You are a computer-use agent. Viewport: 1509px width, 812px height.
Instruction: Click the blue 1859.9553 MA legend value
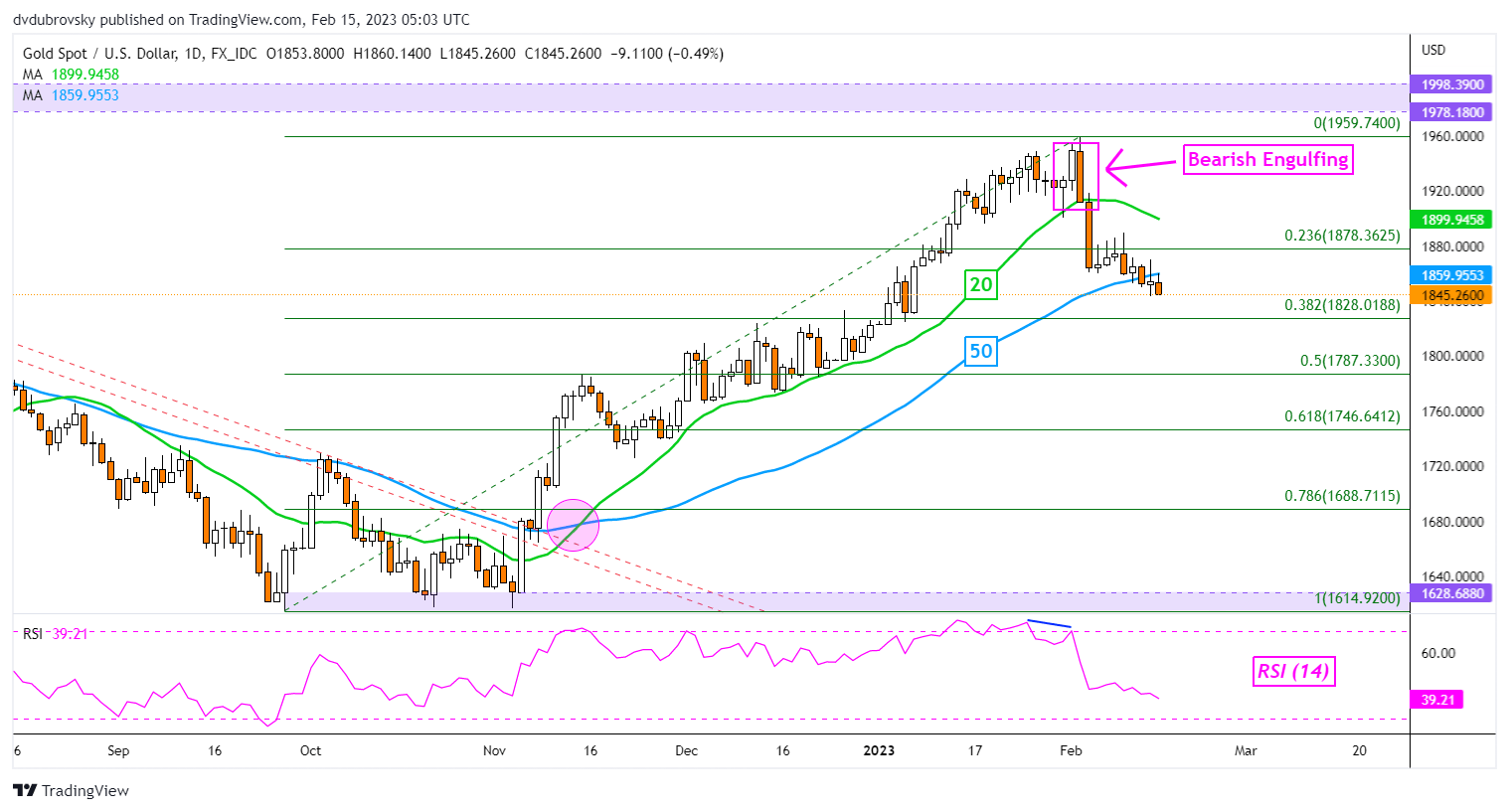click(x=84, y=95)
